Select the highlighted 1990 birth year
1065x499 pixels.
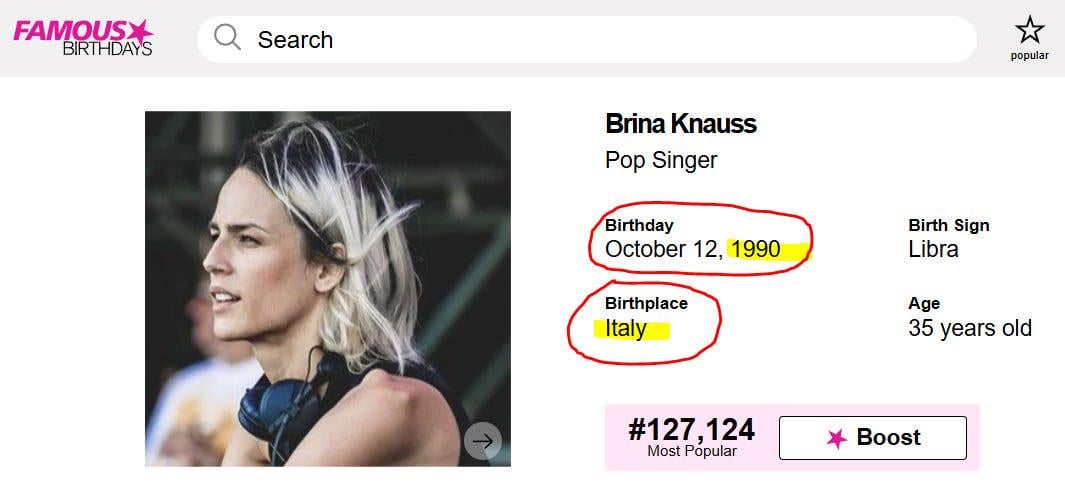point(756,249)
